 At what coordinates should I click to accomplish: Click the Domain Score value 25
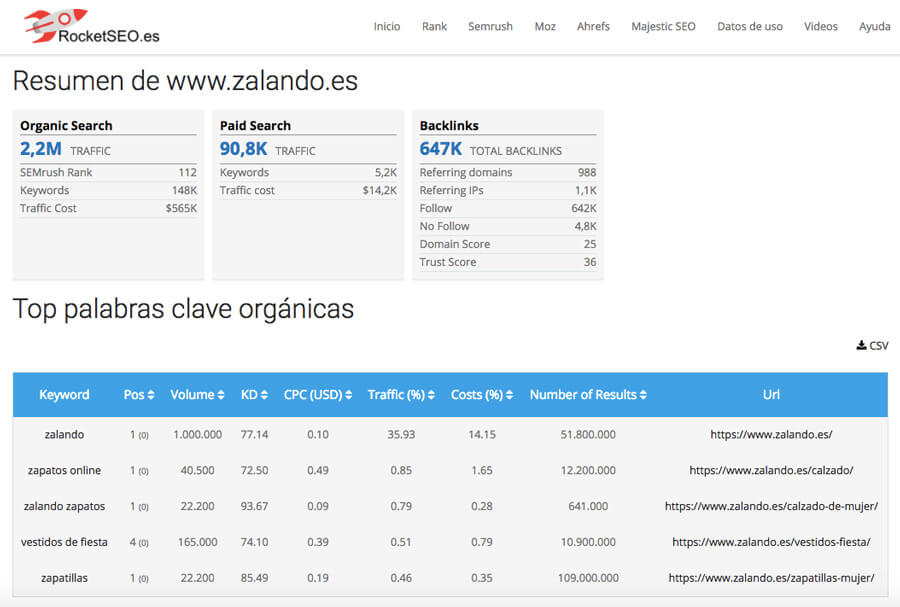[590, 244]
